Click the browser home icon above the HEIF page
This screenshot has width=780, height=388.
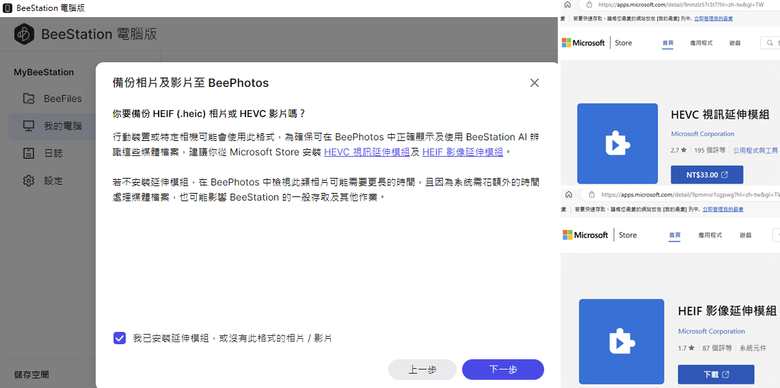569,194
